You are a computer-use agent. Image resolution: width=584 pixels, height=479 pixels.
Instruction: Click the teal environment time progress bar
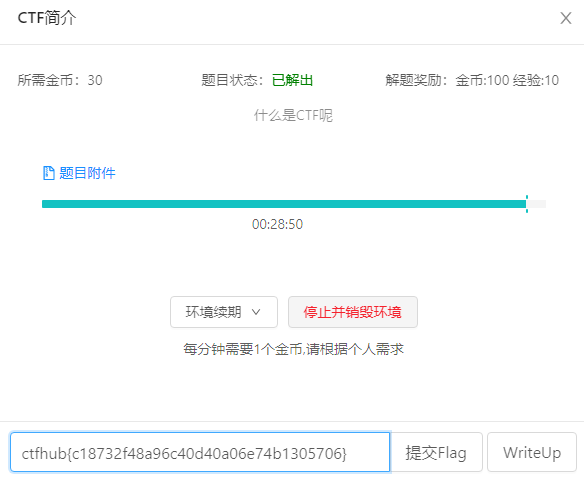point(294,204)
